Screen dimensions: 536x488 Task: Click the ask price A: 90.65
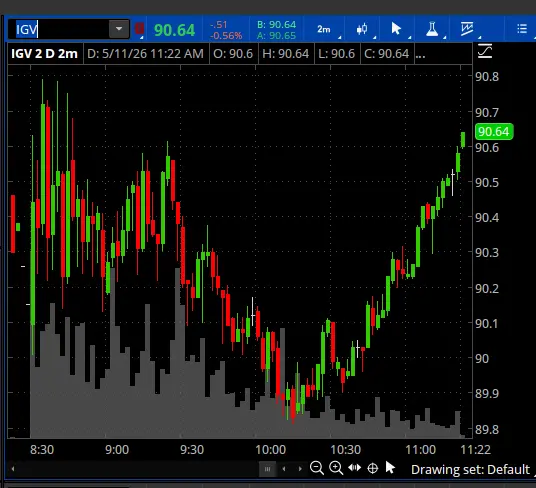276,36
